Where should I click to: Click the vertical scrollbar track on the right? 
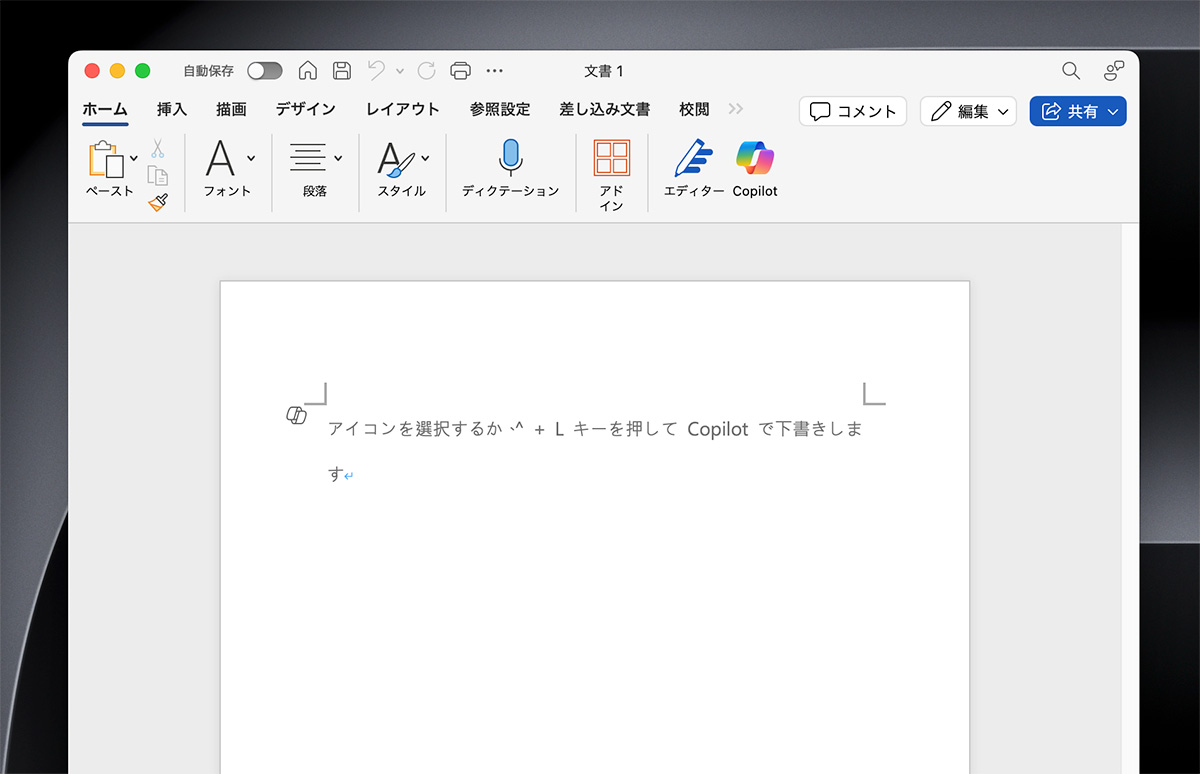pos(1130,498)
